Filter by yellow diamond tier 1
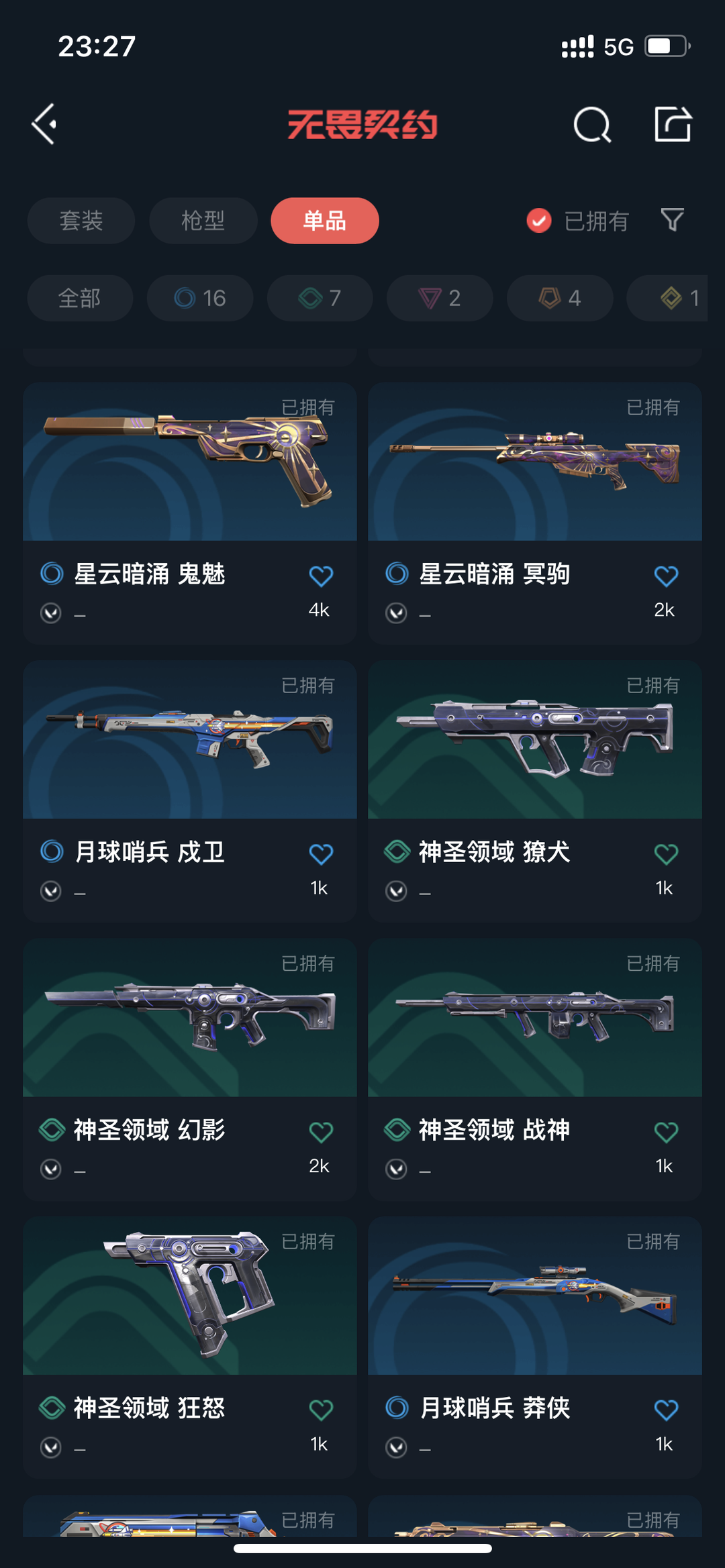This screenshot has width=725, height=1568. click(x=667, y=298)
